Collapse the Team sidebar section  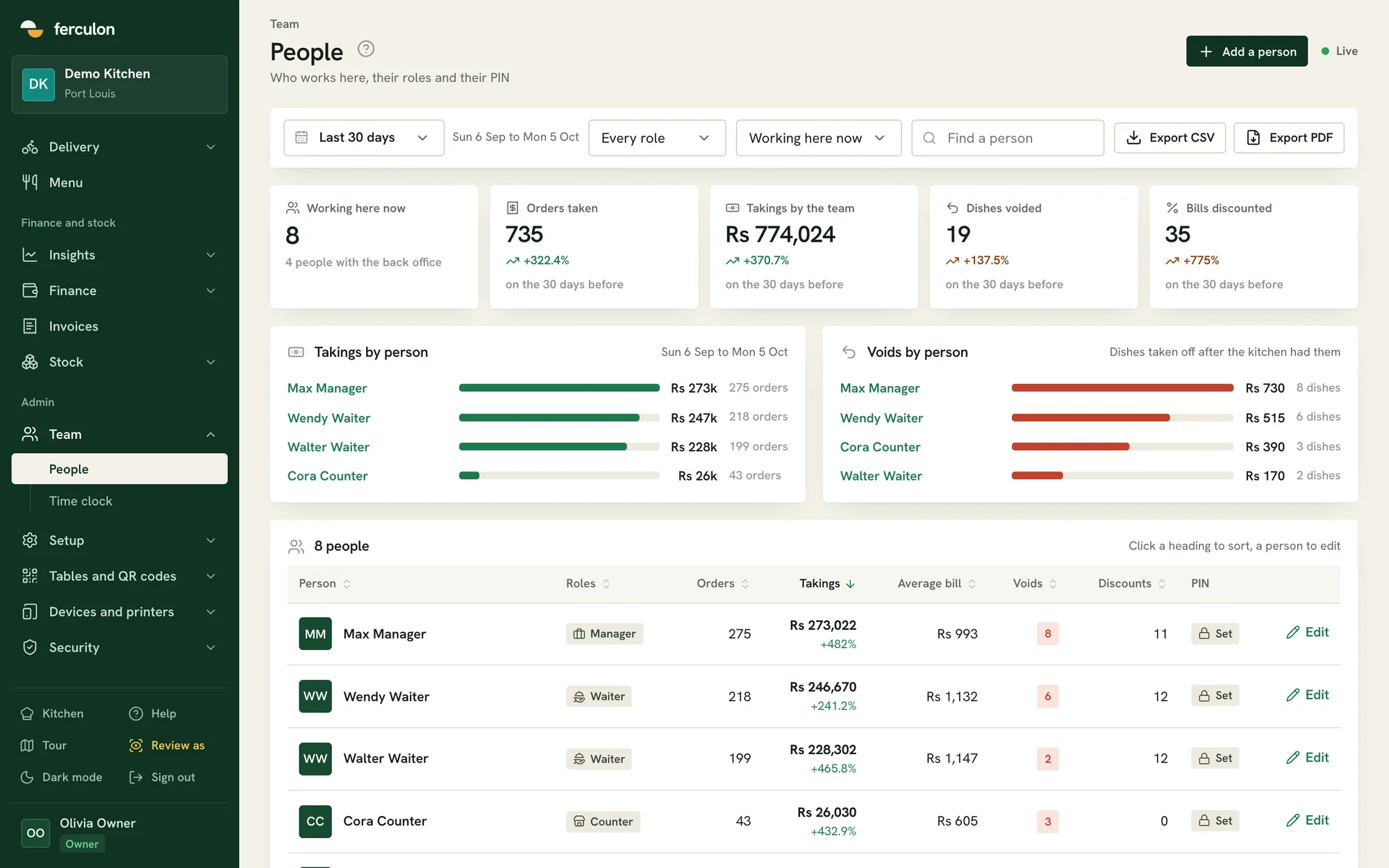tap(119, 434)
